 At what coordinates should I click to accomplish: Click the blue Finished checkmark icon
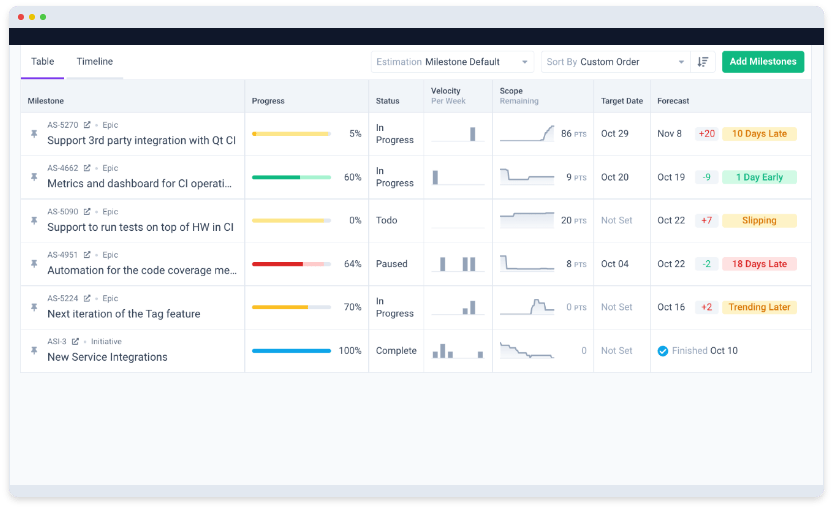[x=662, y=351]
